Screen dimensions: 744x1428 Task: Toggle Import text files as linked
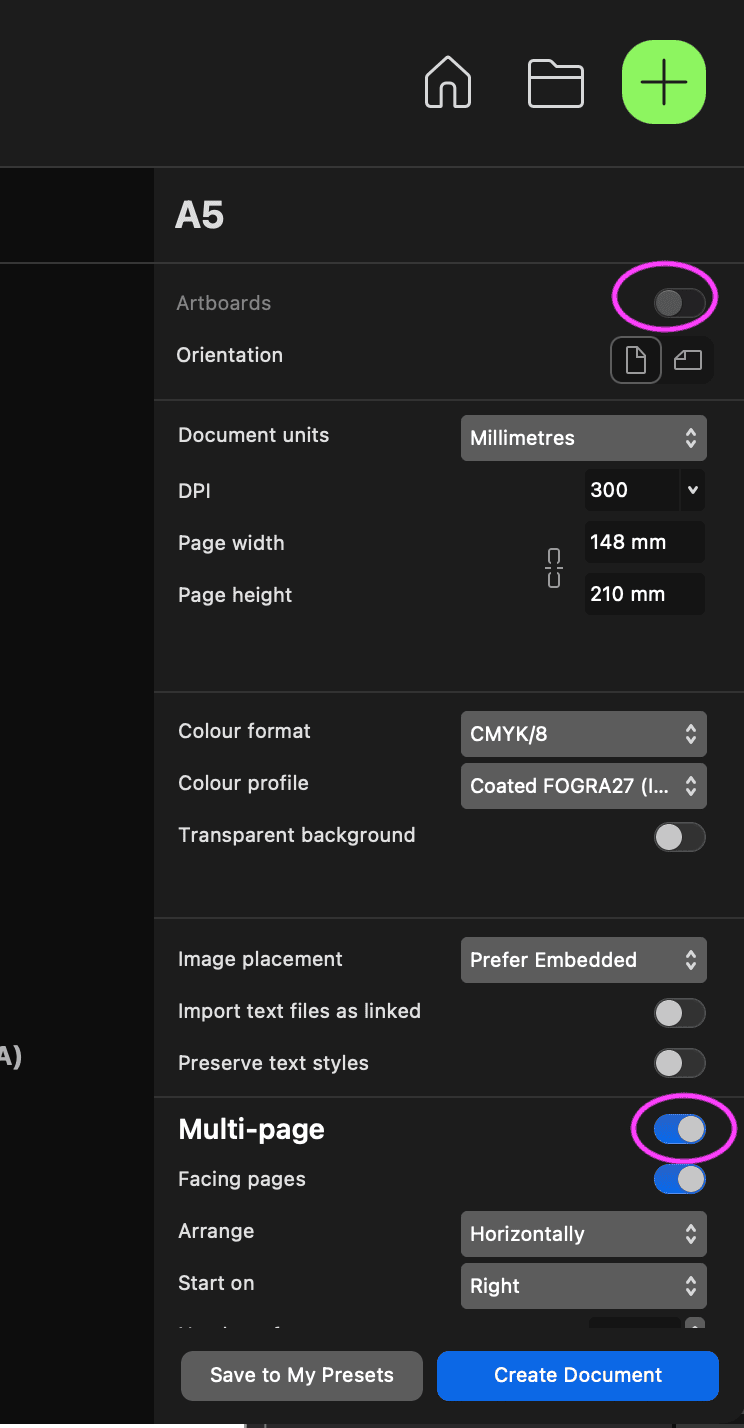pos(680,1012)
